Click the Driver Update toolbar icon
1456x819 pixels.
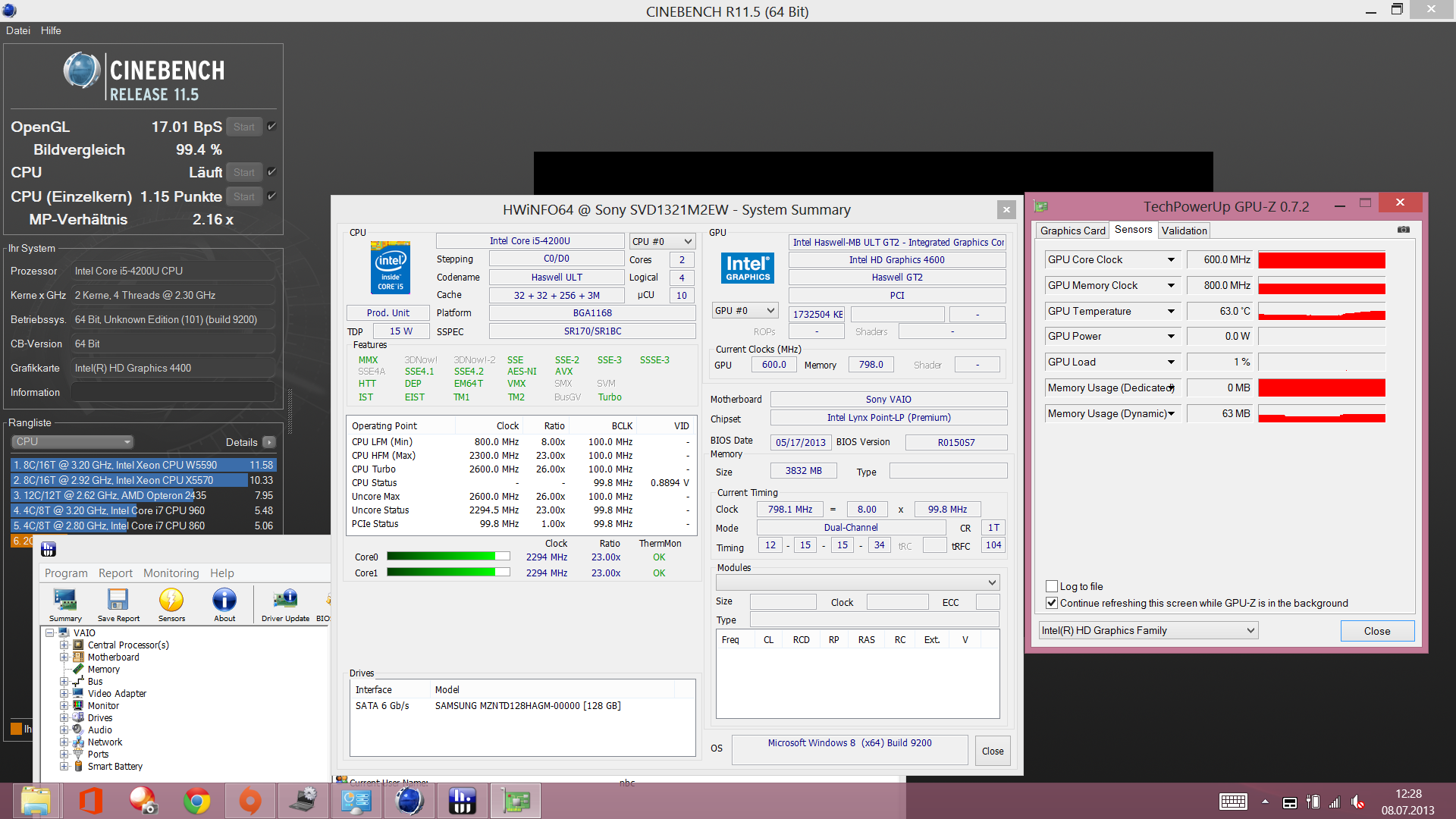[x=285, y=604]
